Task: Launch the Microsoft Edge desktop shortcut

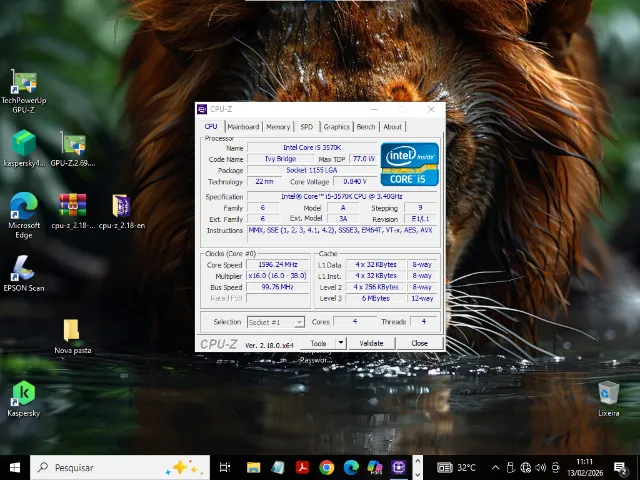Action: 24,215
